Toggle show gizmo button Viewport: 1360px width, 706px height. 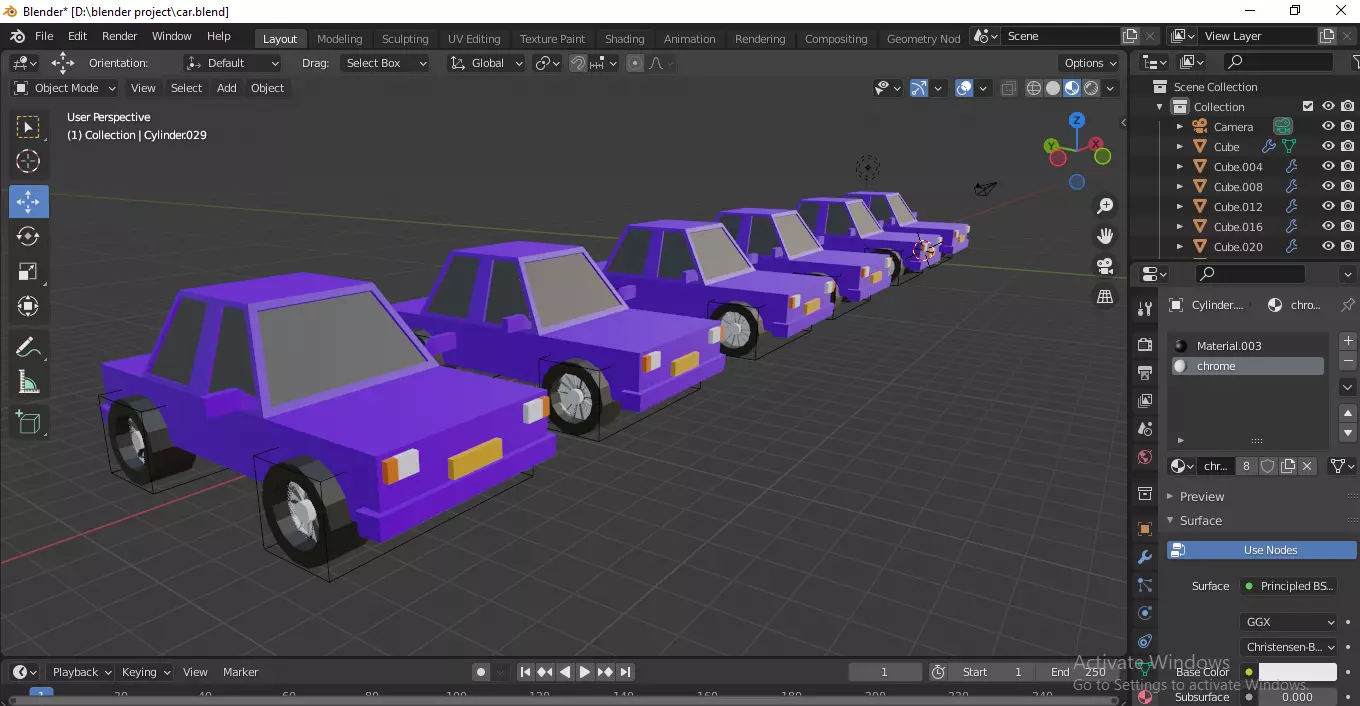click(x=919, y=88)
